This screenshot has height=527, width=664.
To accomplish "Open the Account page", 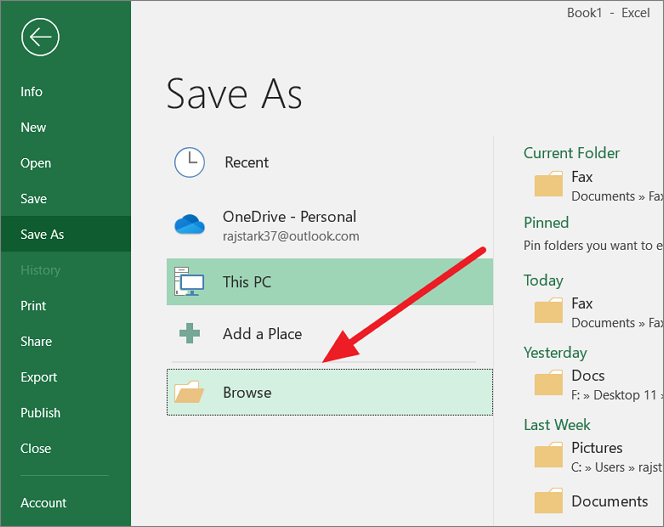I will click(x=66, y=502).
